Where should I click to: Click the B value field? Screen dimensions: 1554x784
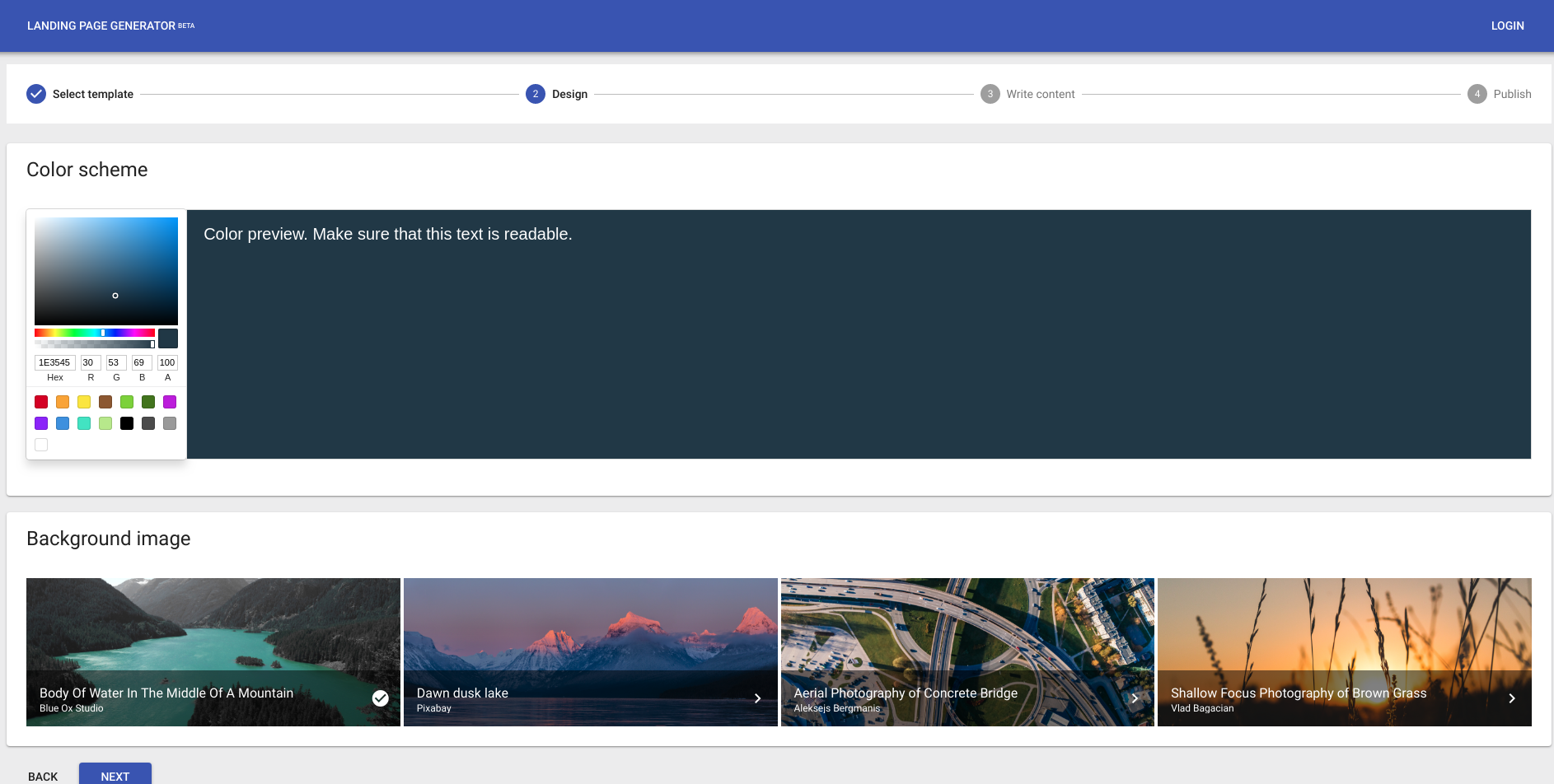coord(142,362)
